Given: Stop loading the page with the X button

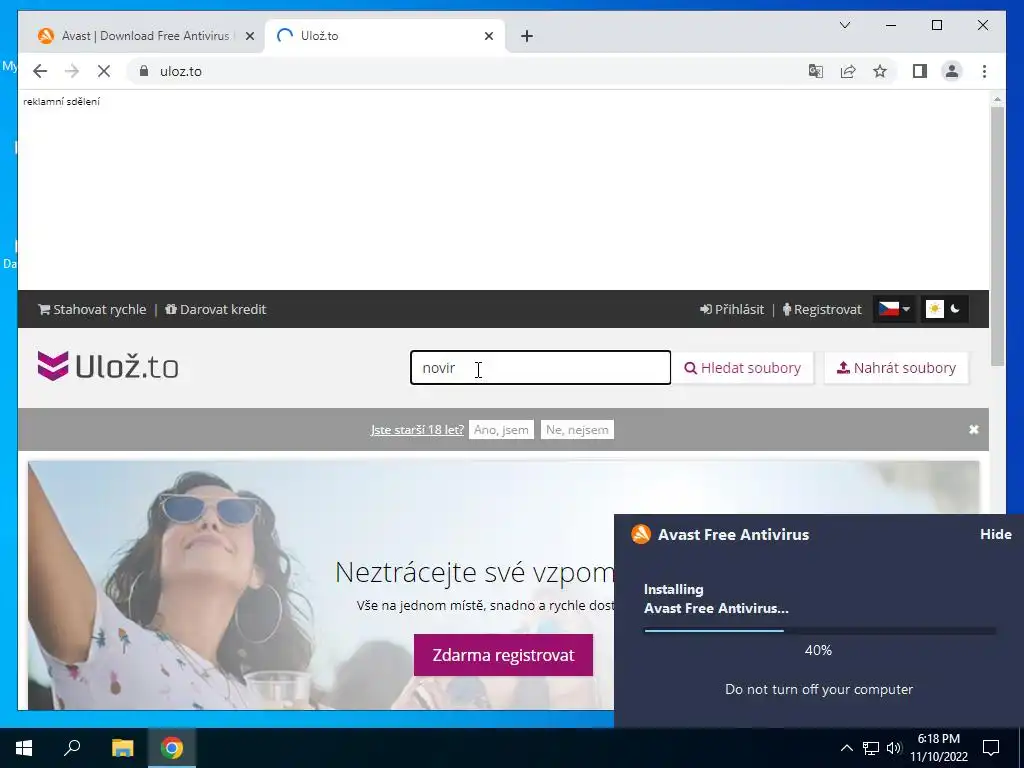Looking at the screenshot, I should click(104, 71).
